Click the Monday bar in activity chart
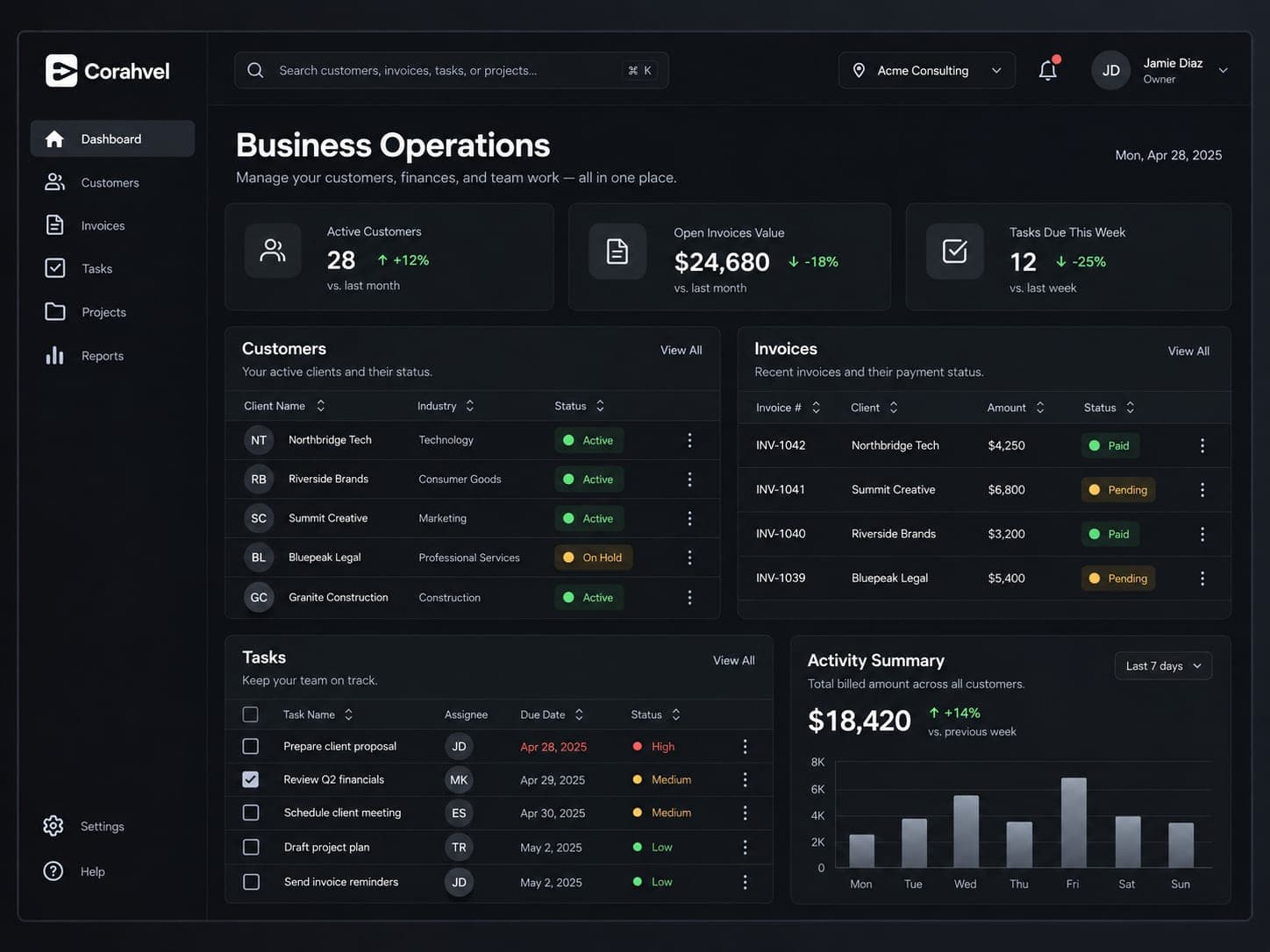This screenshot has height=952, width=1270. pyautogui.click(x=861, y=850)
